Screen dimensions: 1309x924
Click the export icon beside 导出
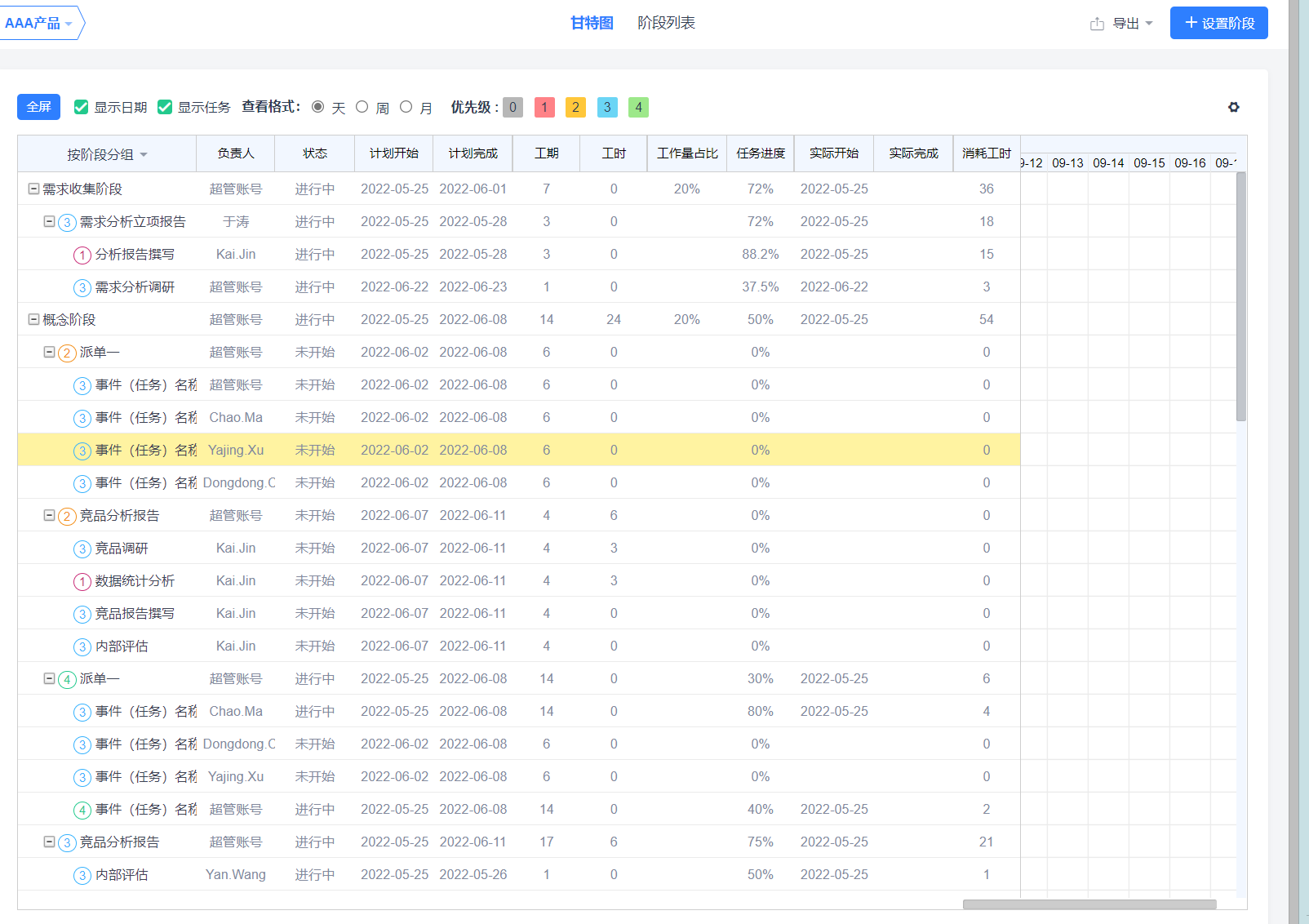tap(1097, 24)
